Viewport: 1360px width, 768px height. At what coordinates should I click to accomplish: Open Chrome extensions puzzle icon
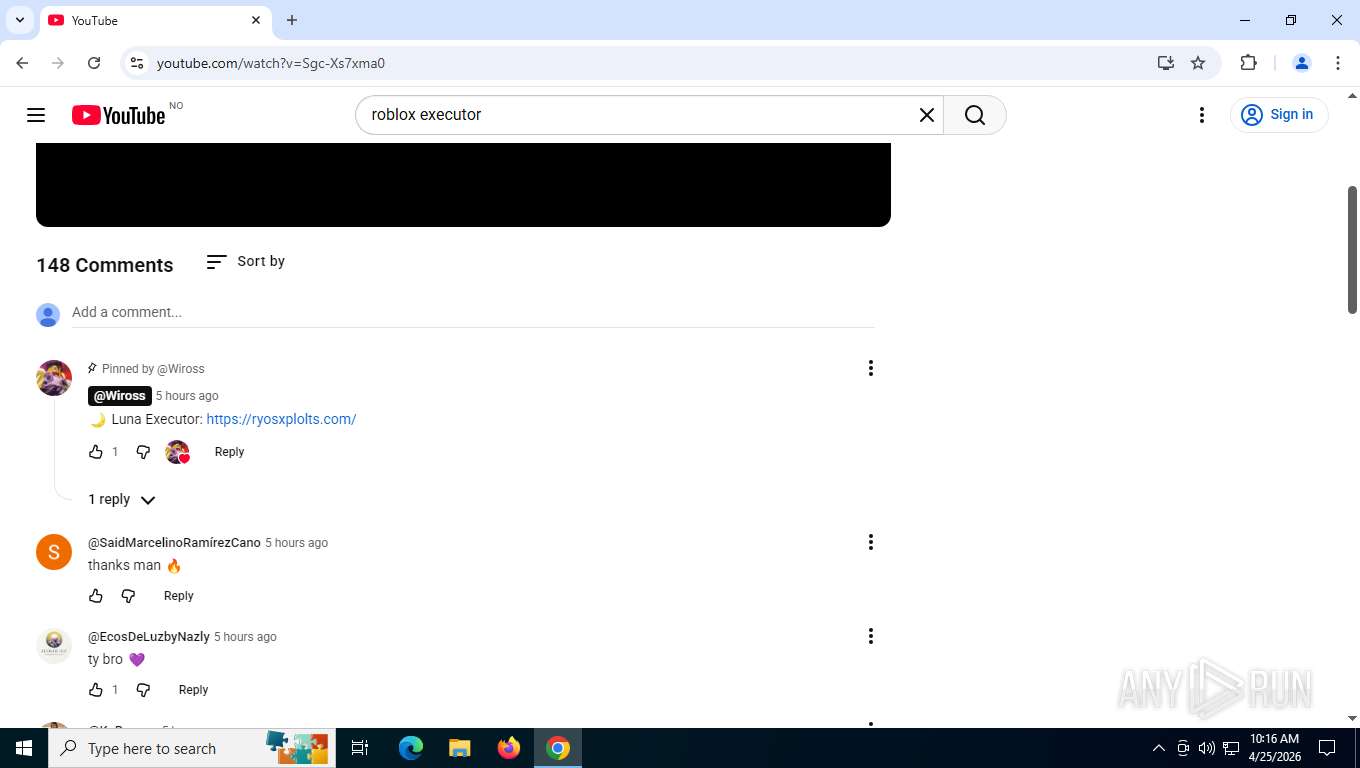[1248, 63]
